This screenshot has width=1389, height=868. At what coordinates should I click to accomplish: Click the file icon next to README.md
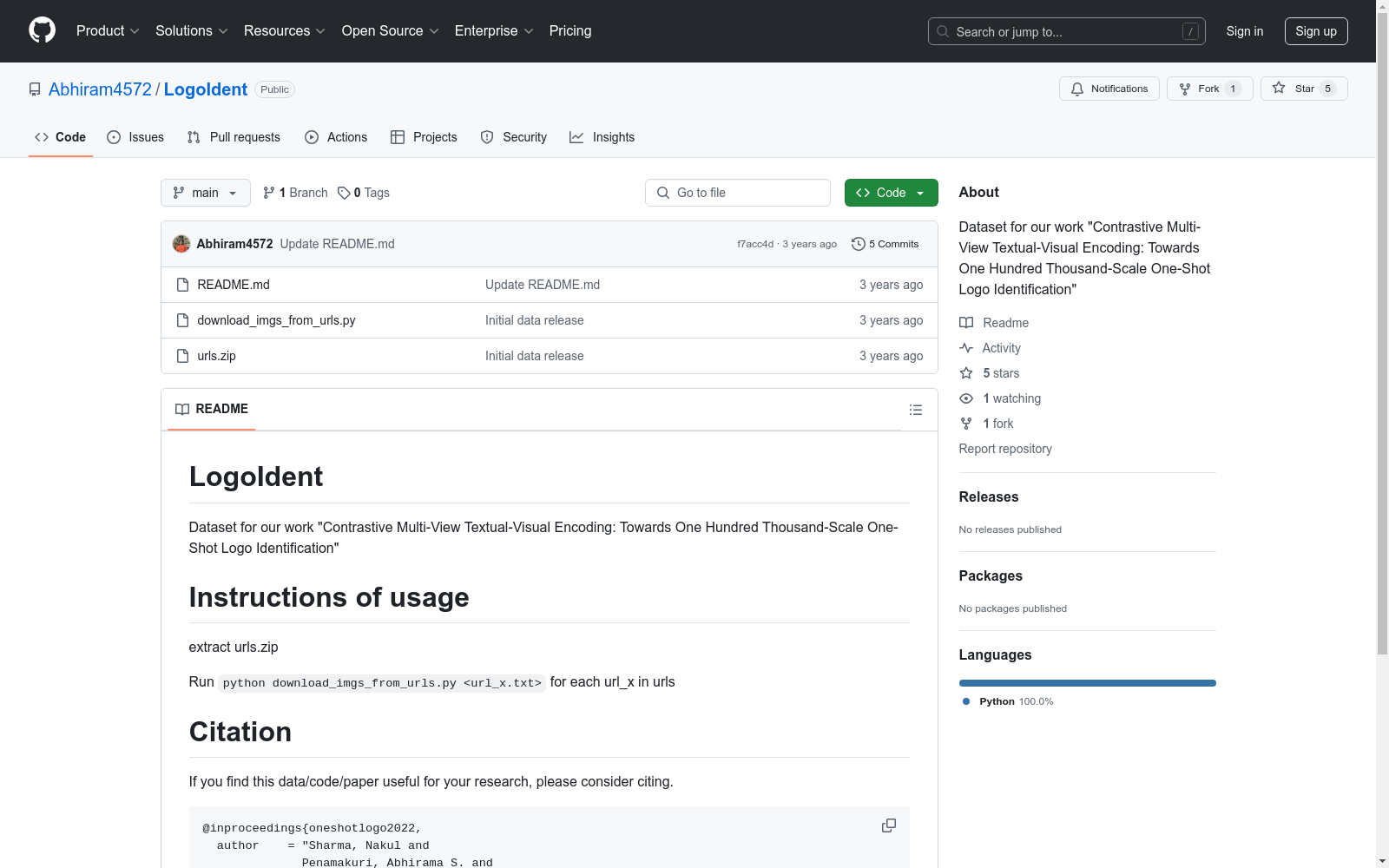coord(182,285)
